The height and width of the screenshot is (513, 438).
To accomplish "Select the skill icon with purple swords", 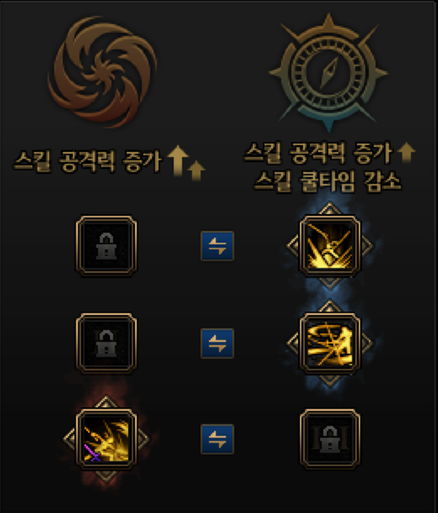I will pyautogui.click(x=106, y=439).
